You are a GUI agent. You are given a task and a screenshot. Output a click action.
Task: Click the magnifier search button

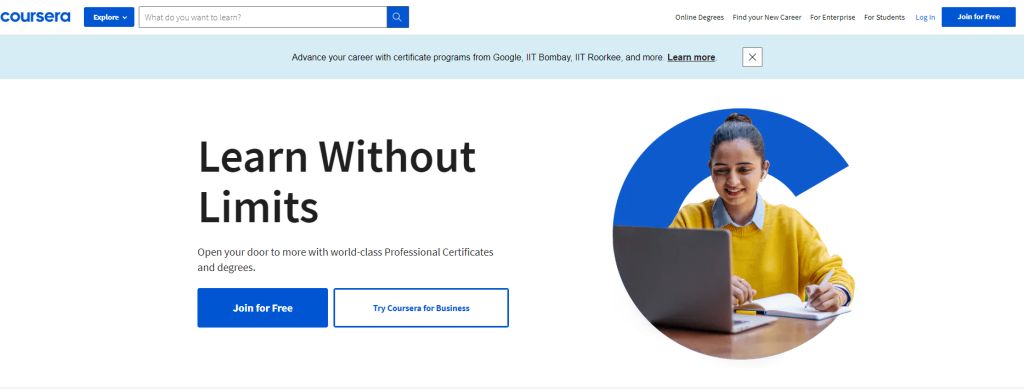coord(398,17)
